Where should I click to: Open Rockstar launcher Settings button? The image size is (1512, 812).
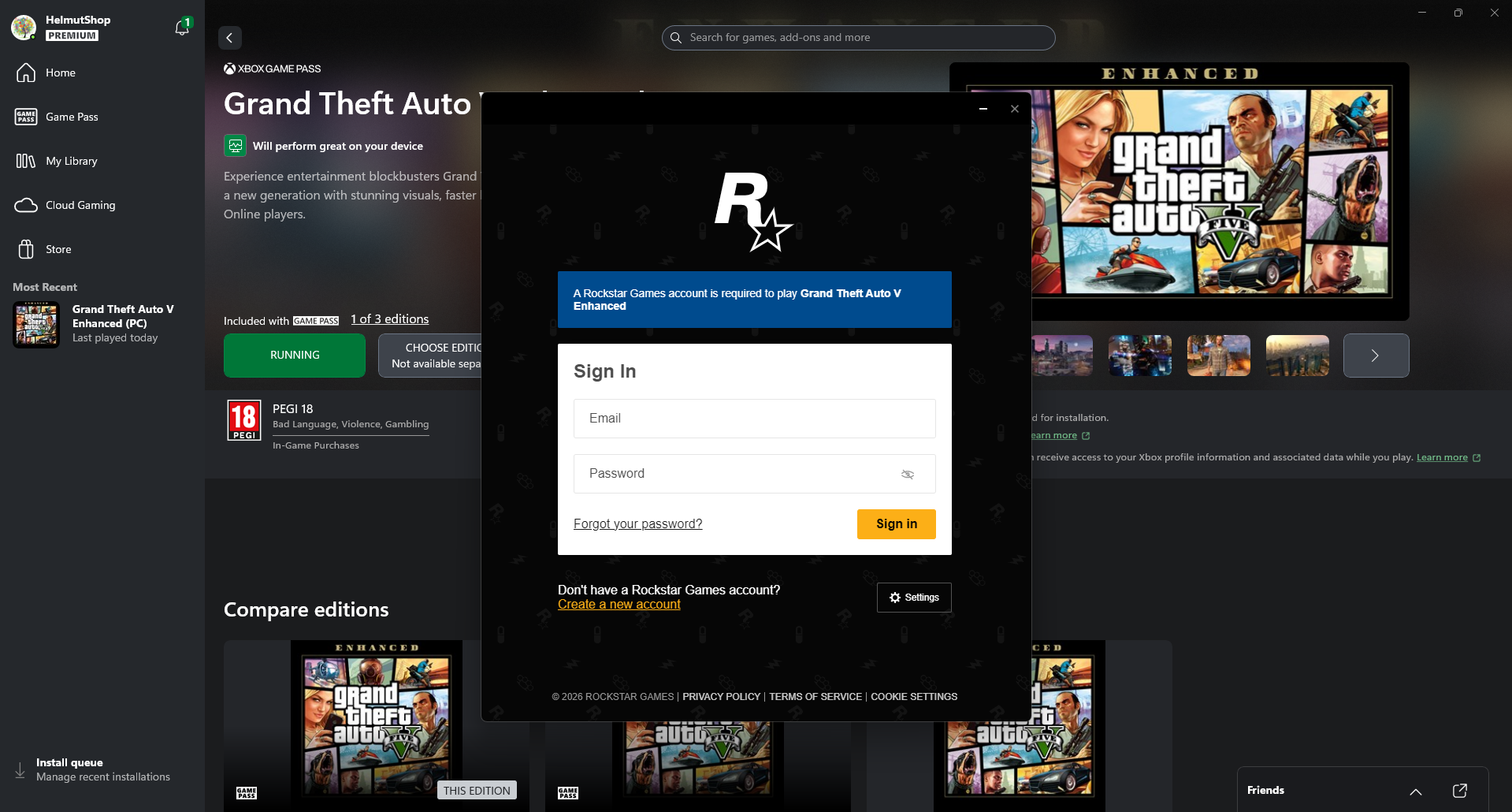(914, 598)
